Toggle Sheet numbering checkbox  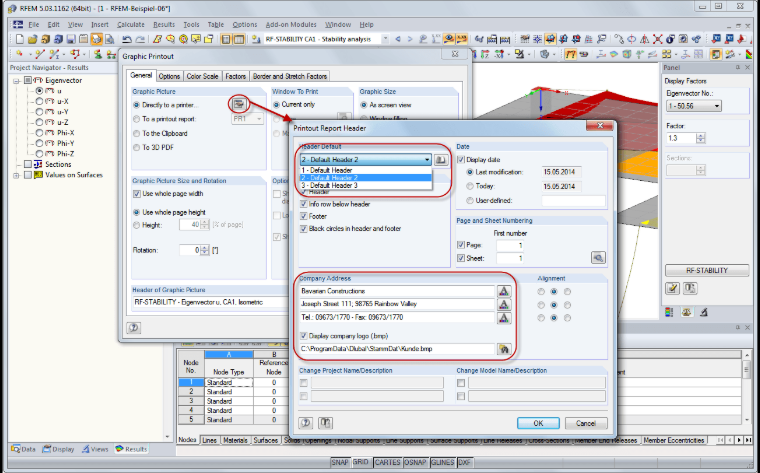(x=461, y=258)
